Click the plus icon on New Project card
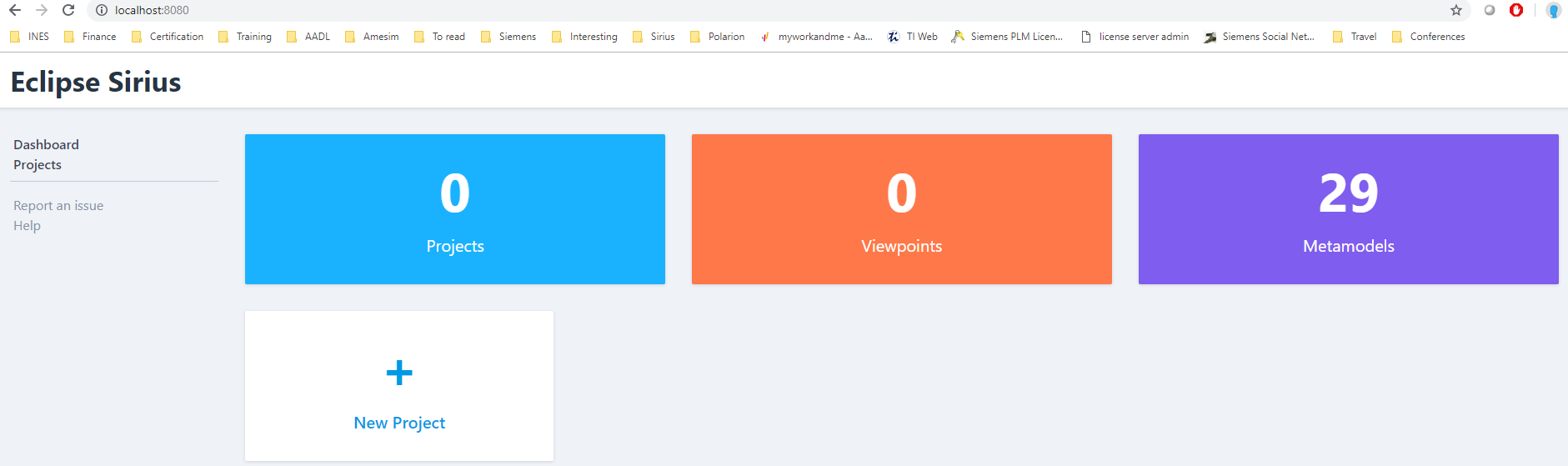The width and height of the screenshot is (1568, 466). click(399, 373)
